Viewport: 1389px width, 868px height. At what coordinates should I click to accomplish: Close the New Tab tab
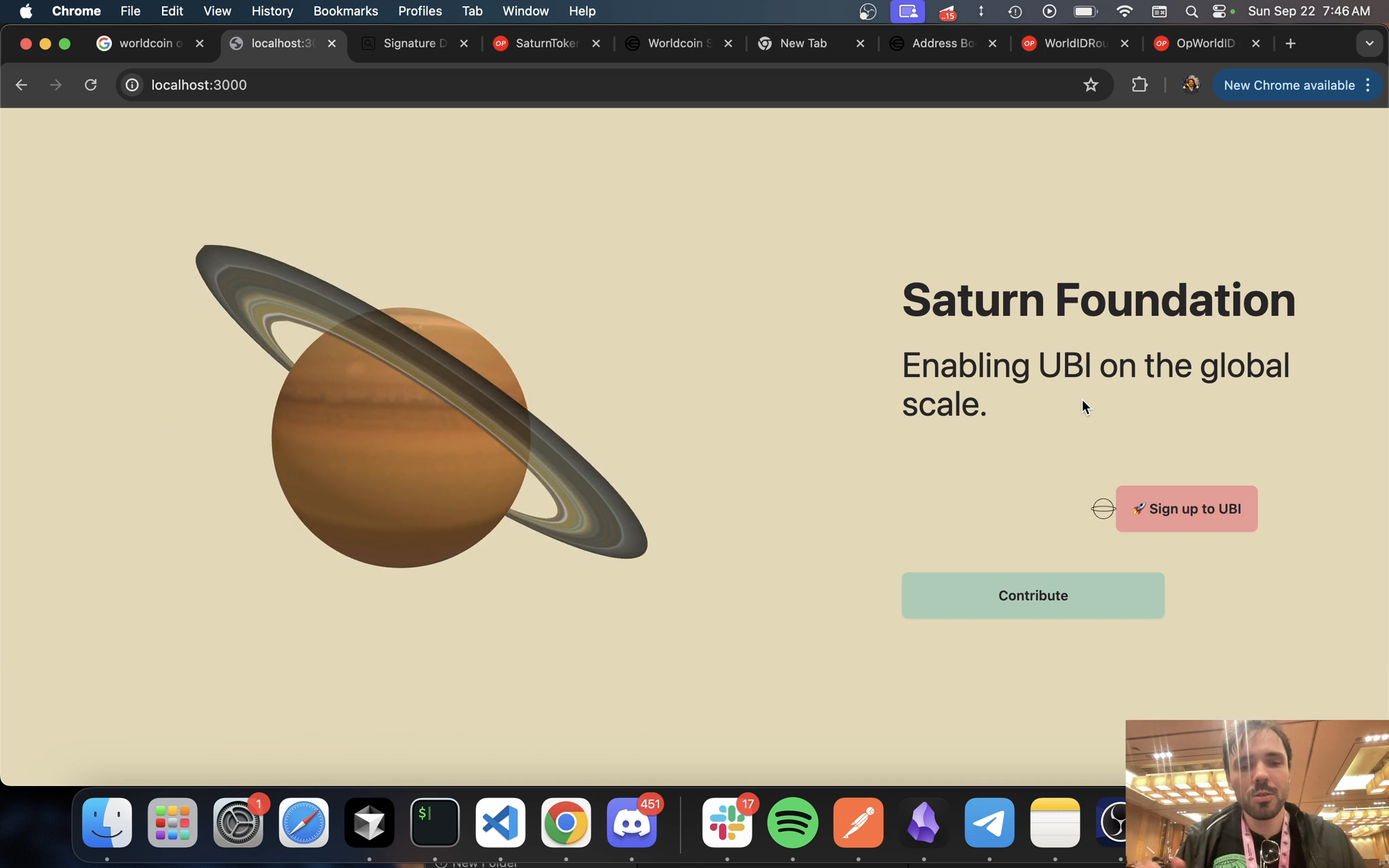point(860,43)
